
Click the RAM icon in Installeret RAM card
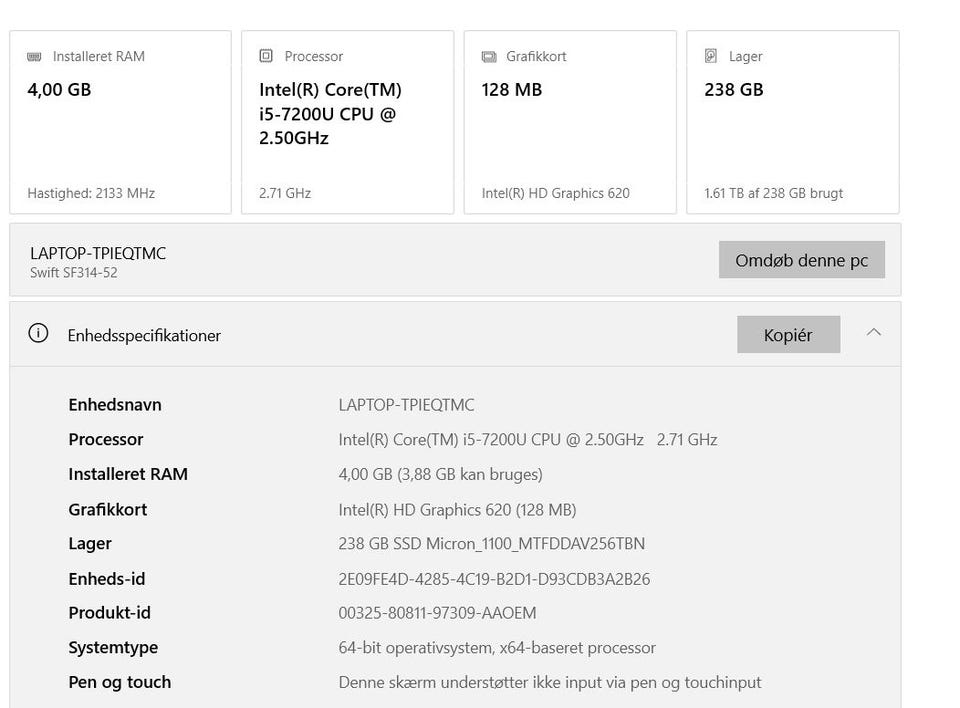(x=34, y=56)
